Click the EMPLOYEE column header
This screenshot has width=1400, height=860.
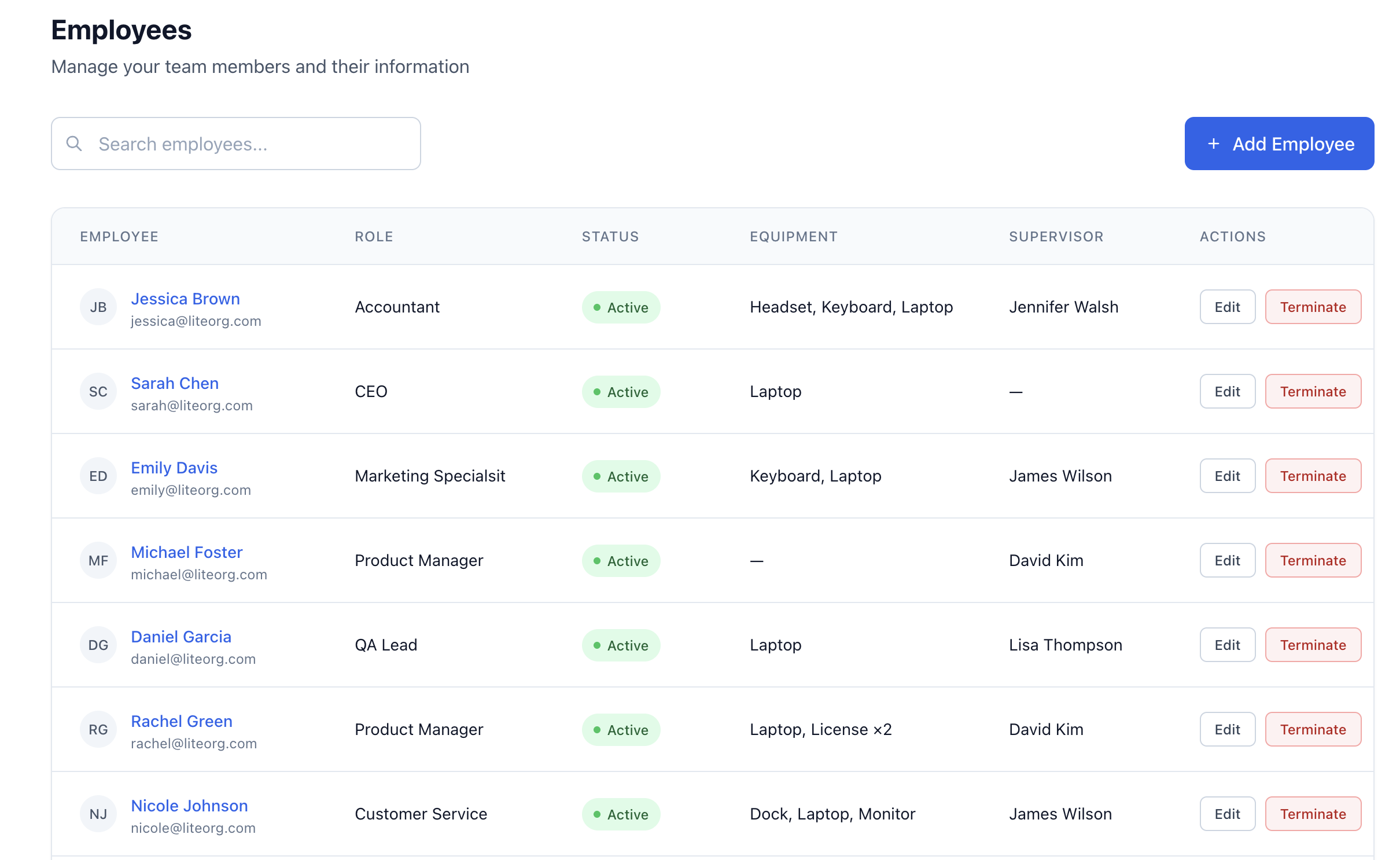point(119,237)
